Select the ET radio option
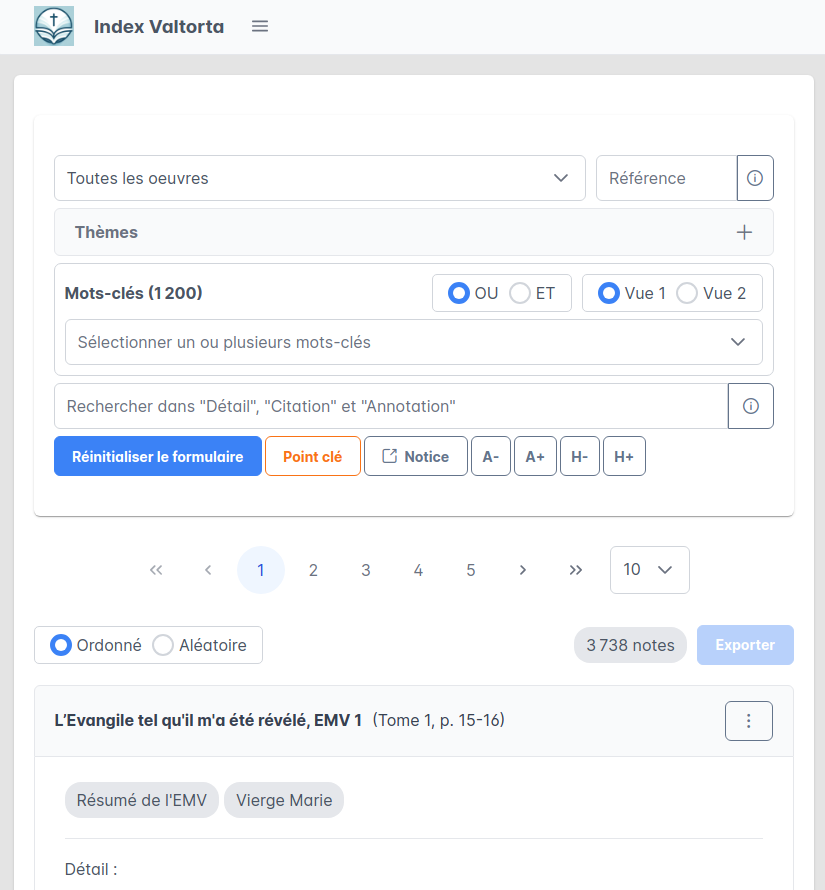The width and height of the screenshot is (825, 890). [520, 293]
